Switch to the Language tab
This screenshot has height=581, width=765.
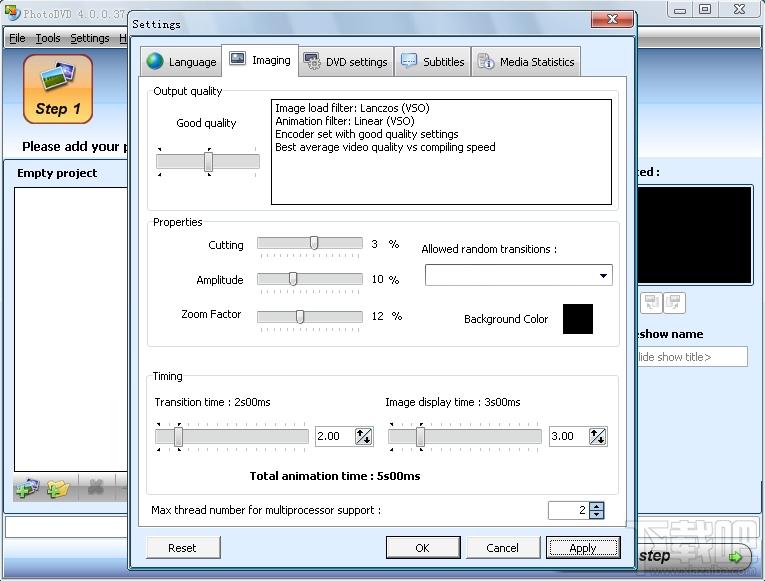[x=181, y=61]
